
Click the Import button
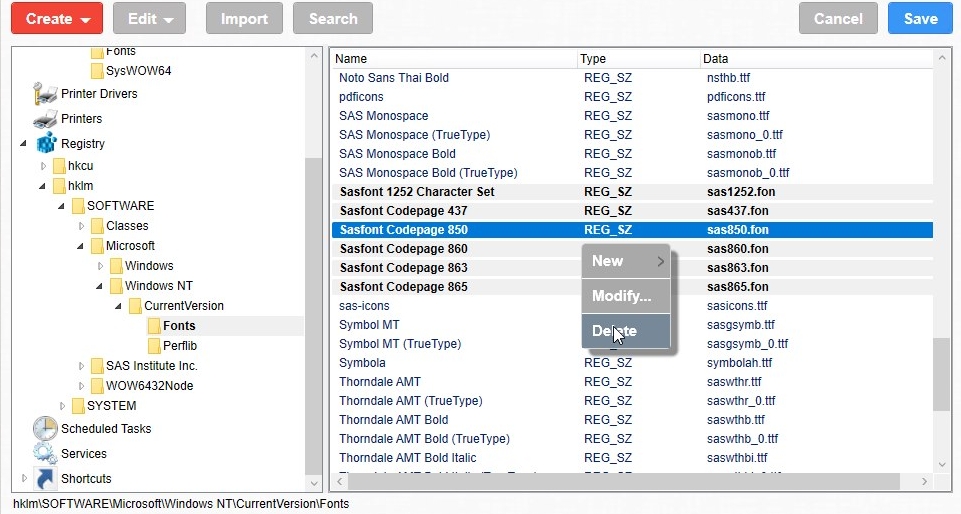point(244,18)
